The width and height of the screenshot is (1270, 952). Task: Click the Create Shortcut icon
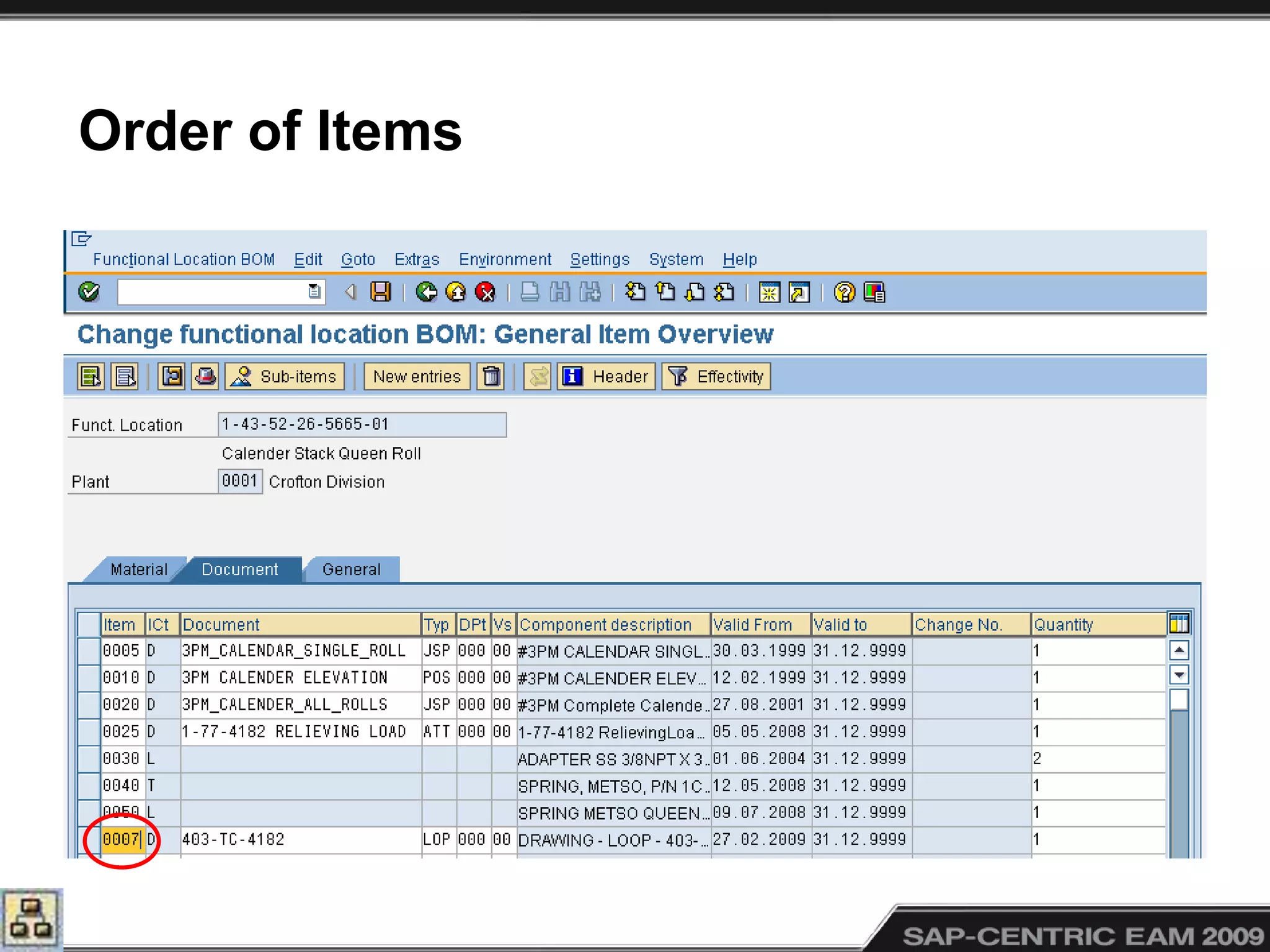click(x=799, y=292)
